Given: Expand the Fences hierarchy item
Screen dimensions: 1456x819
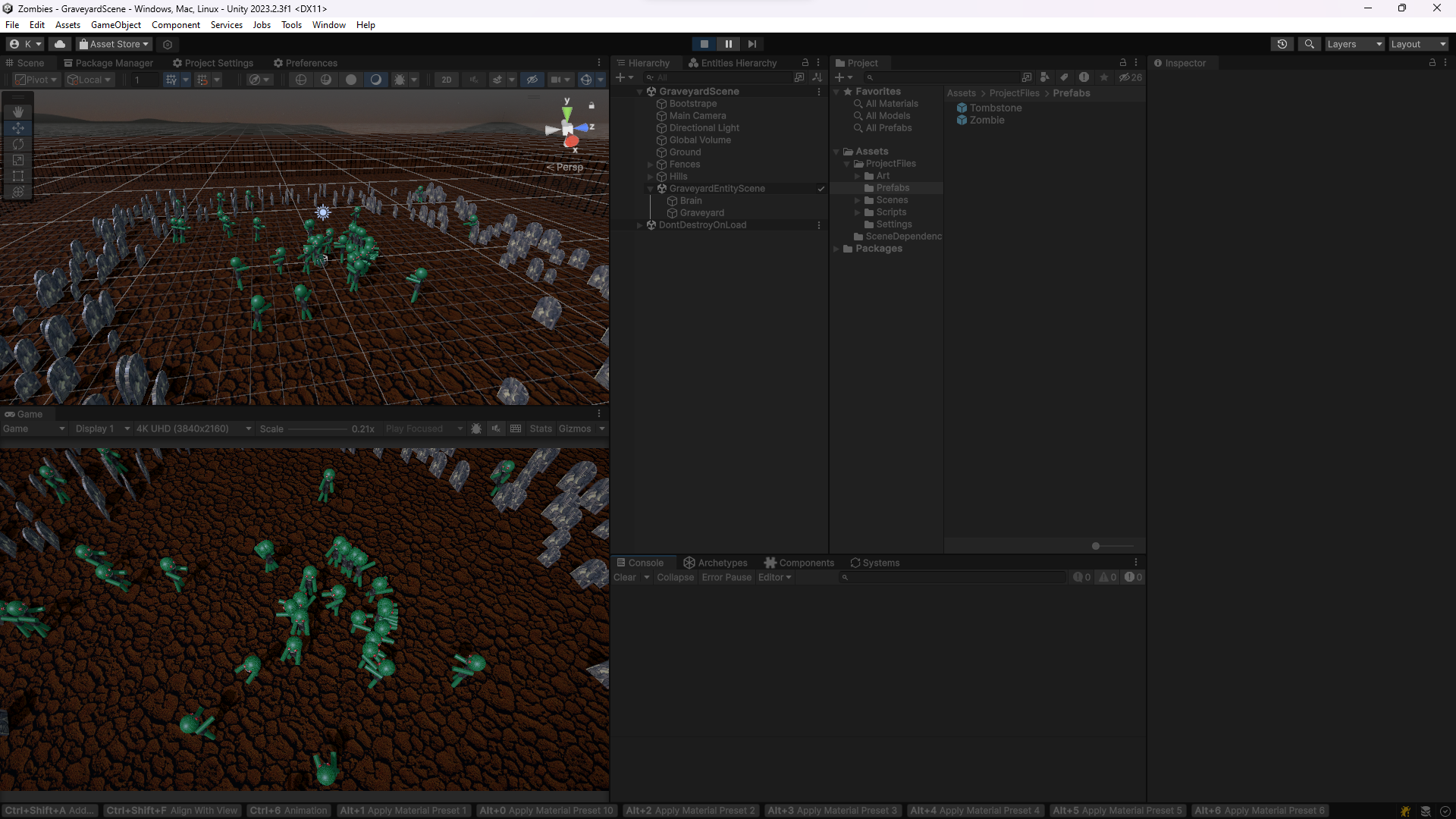Looking at the screenshot, I should pos(650,165).
